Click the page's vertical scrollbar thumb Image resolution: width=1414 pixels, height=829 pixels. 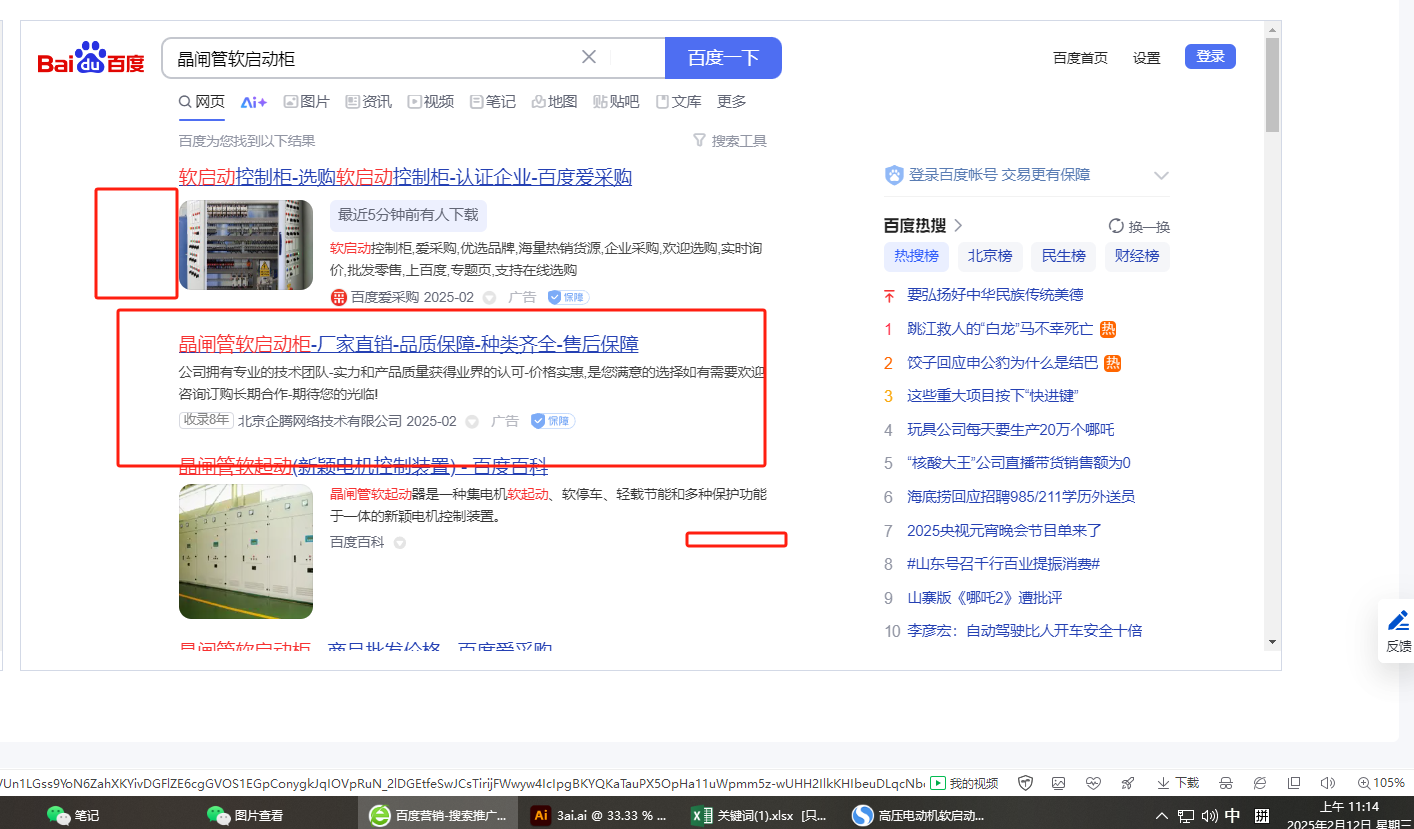1272,85
